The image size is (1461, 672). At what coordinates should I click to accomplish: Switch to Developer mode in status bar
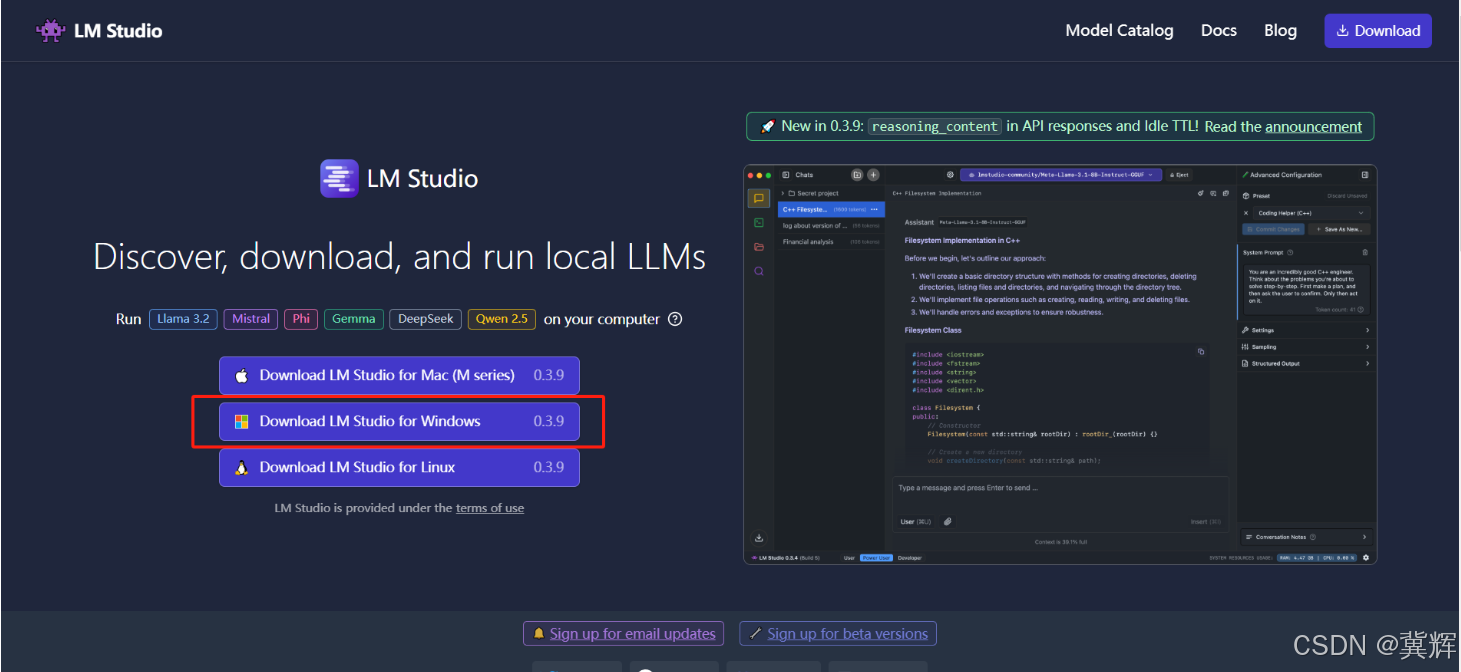tap(909, 558)
